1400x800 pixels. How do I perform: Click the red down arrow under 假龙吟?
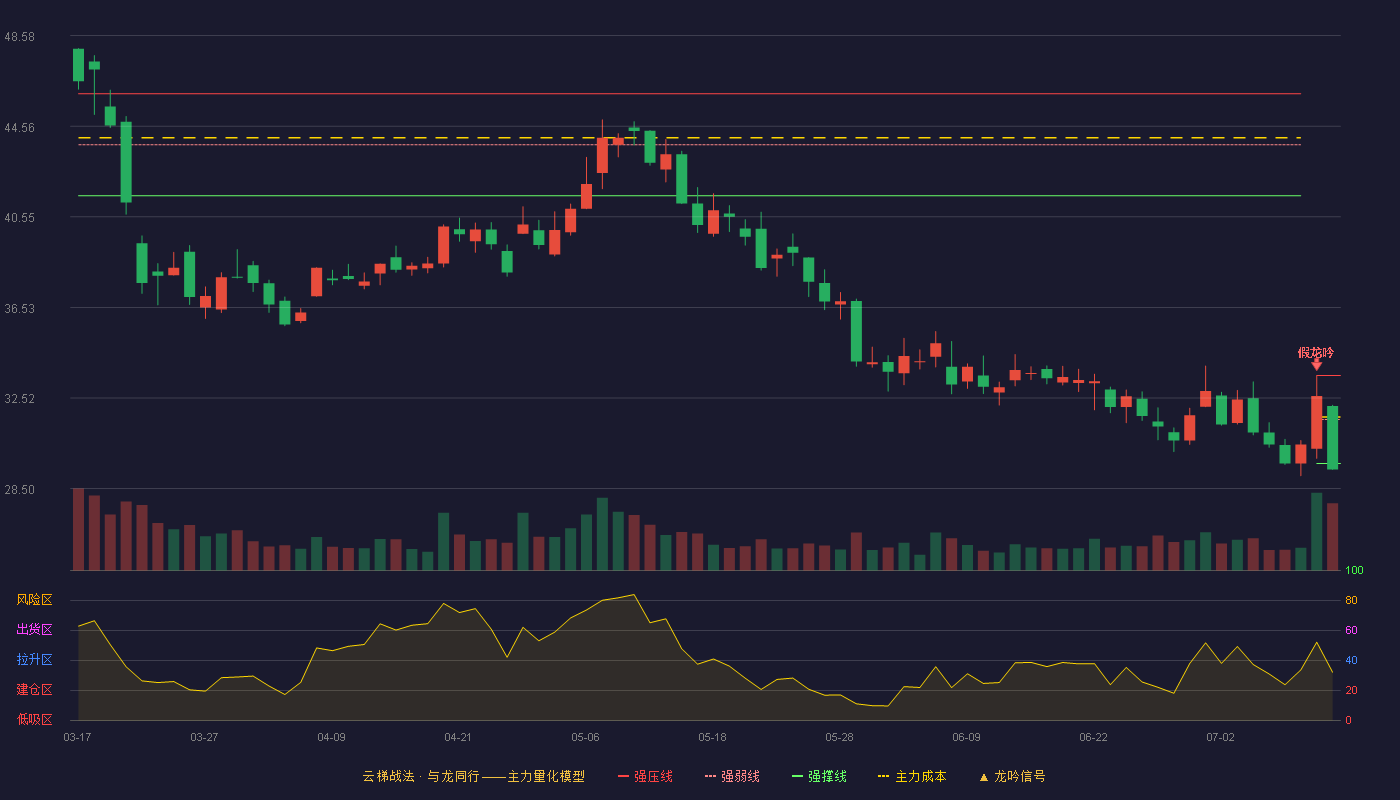click(x=1316, y=365)
